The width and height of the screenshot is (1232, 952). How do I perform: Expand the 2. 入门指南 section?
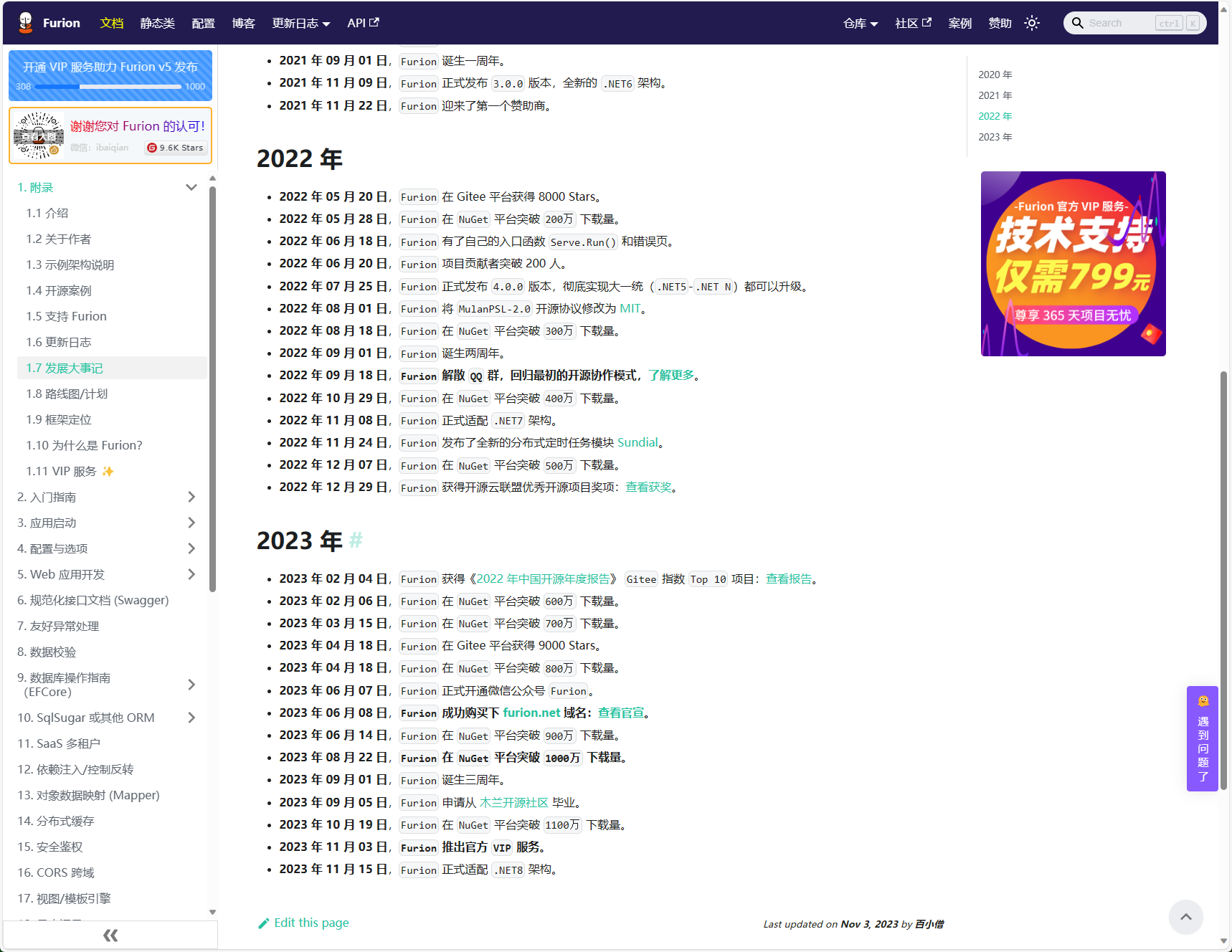[x=191, y=497]
